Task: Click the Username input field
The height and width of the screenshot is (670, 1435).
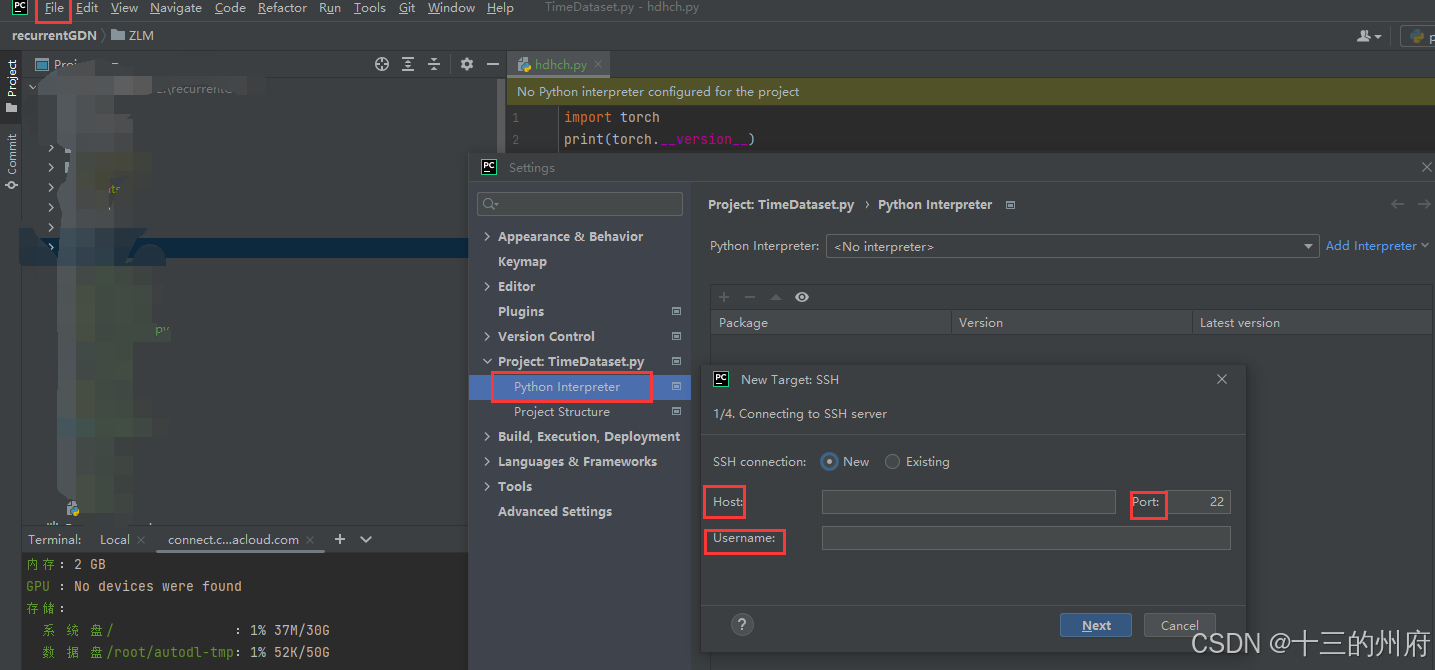Action: click(x=1026, y=539)
